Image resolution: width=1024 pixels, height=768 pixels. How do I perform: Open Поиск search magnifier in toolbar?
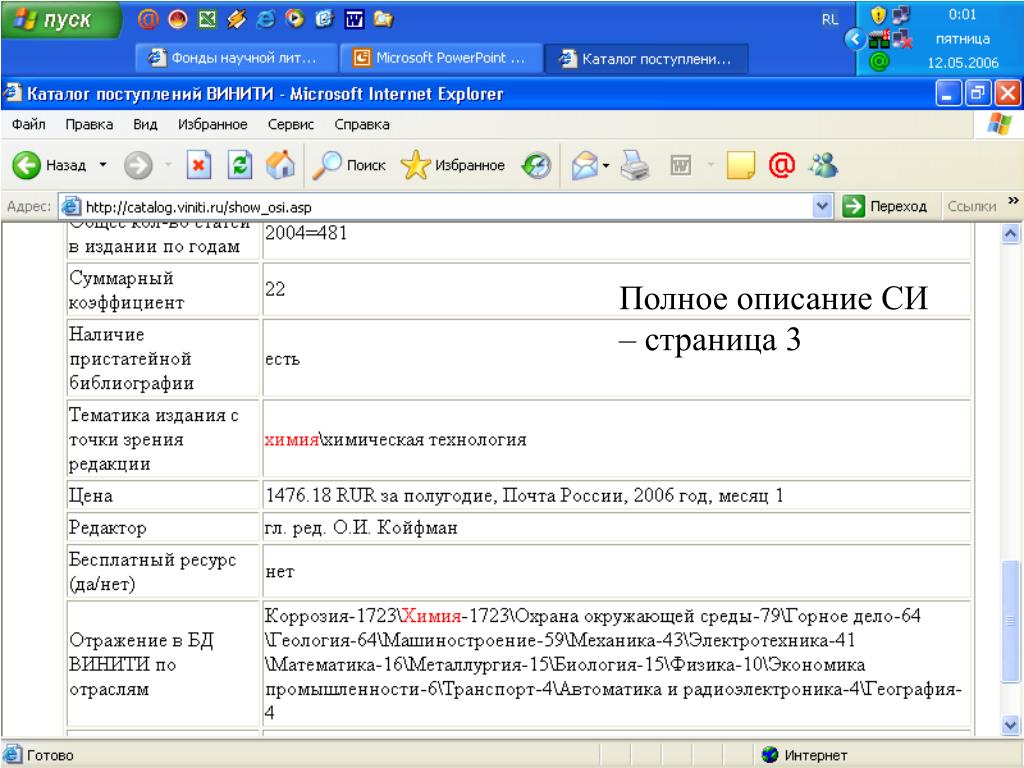(x=348, y=165)
